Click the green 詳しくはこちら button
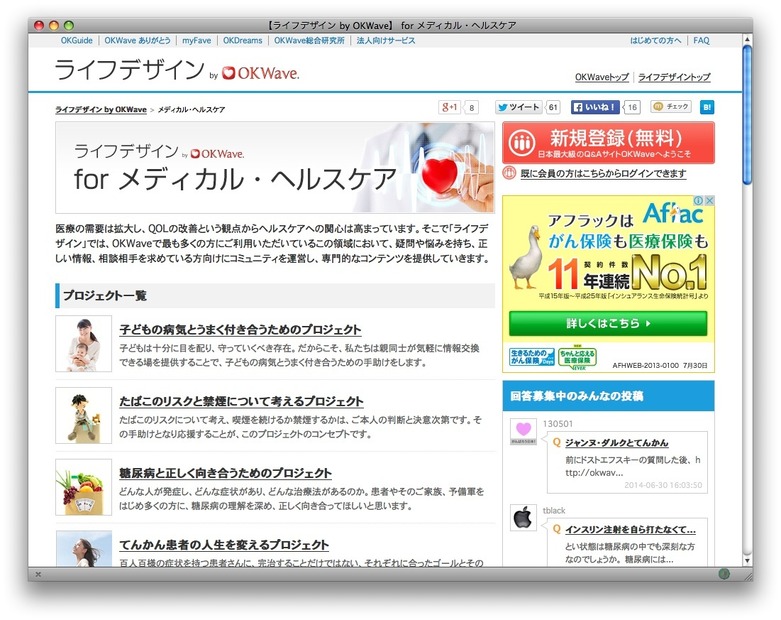 (608, 324)
